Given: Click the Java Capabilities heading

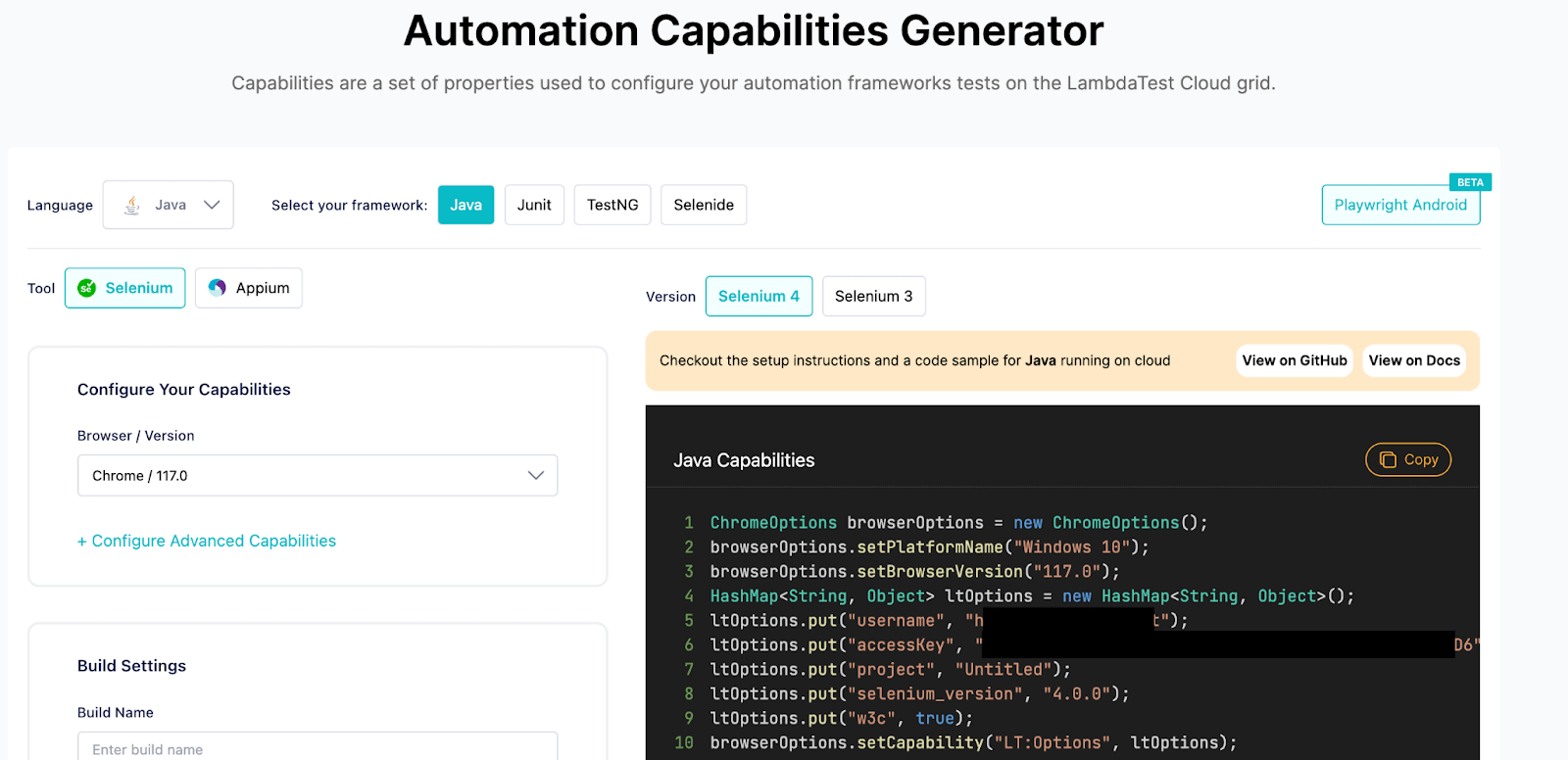Looking at the screenshot, I should click(x=744, y=460).
